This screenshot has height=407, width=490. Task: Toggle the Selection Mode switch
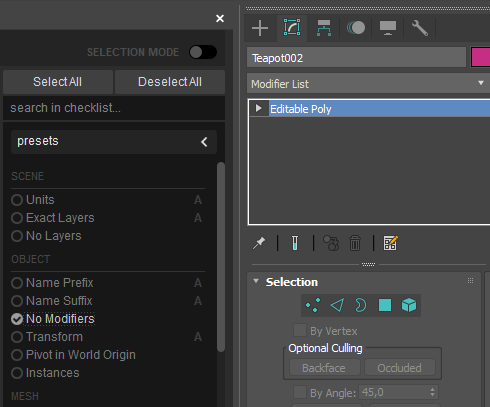(x=203, y=52)
